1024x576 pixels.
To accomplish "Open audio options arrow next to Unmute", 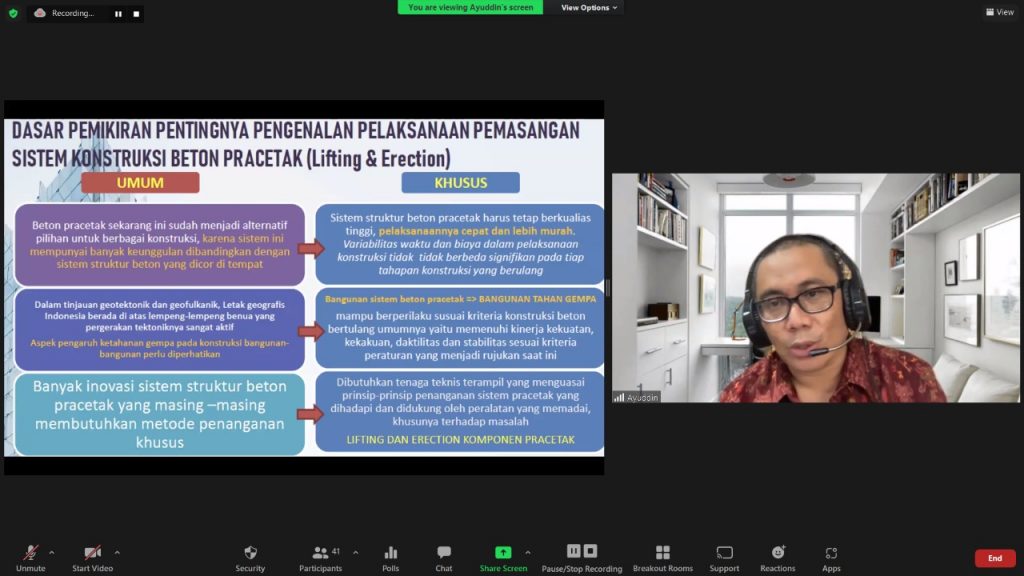I will pos(52,552).
